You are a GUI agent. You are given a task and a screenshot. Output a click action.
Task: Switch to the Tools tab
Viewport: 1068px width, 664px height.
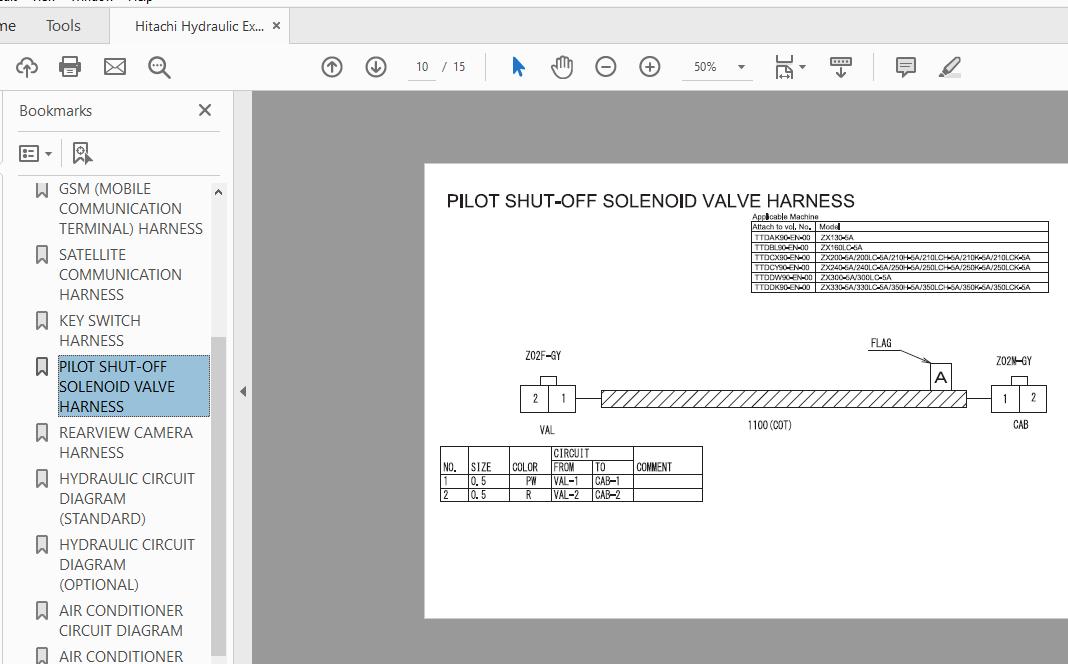[x=63, y=26]
